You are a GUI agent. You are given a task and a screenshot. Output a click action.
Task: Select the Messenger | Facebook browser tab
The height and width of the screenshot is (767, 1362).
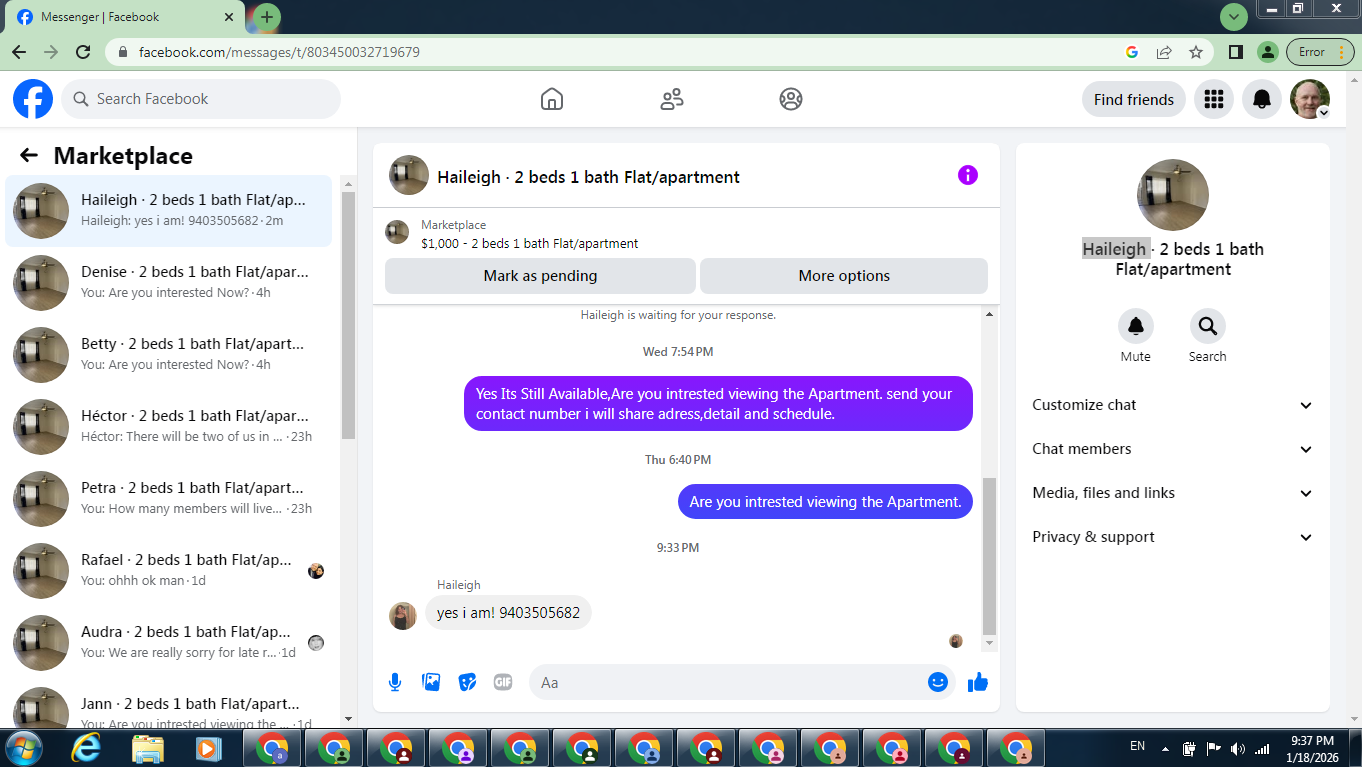click(x=125, y=17)
